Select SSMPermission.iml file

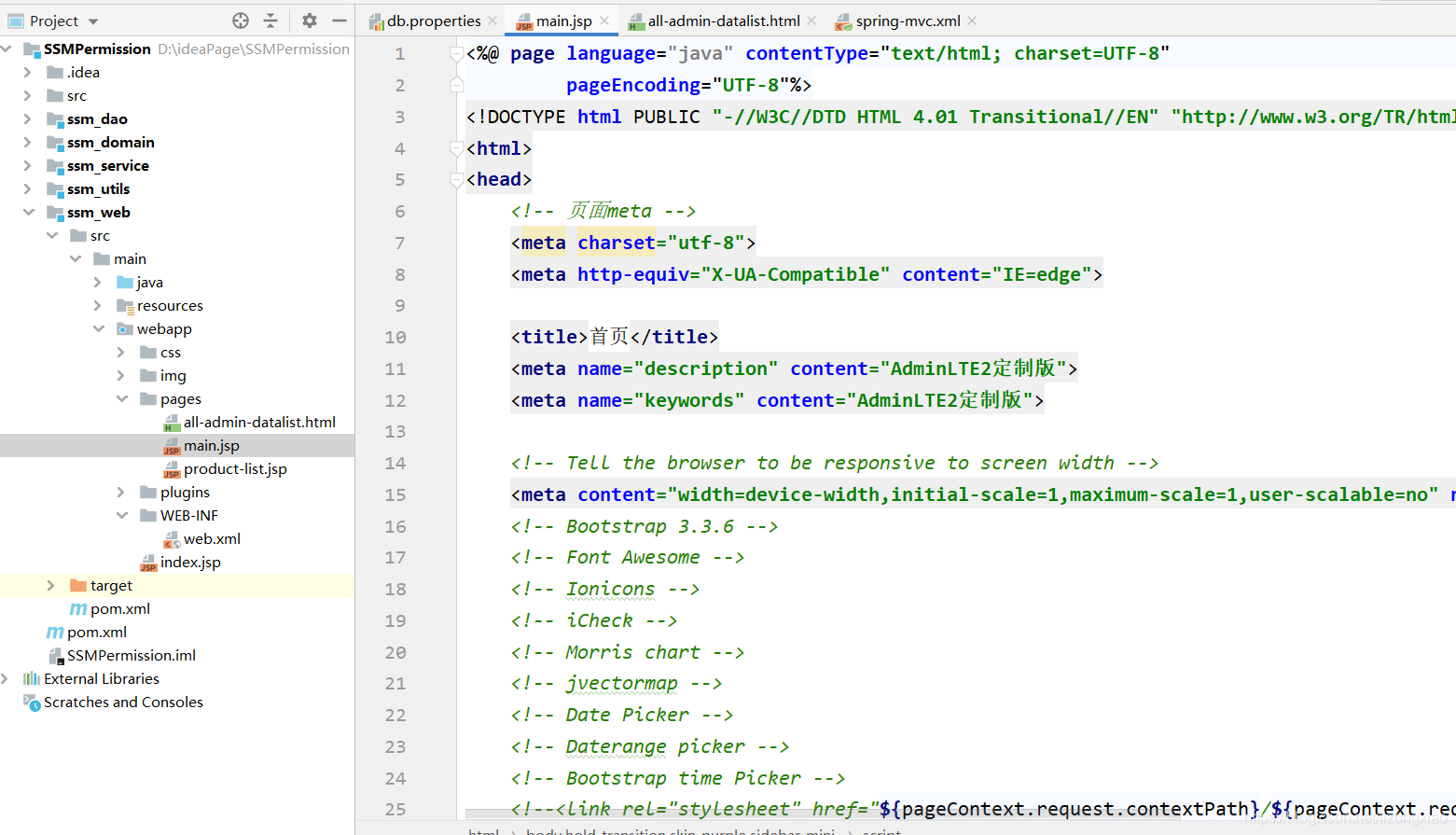pos(132,655)
